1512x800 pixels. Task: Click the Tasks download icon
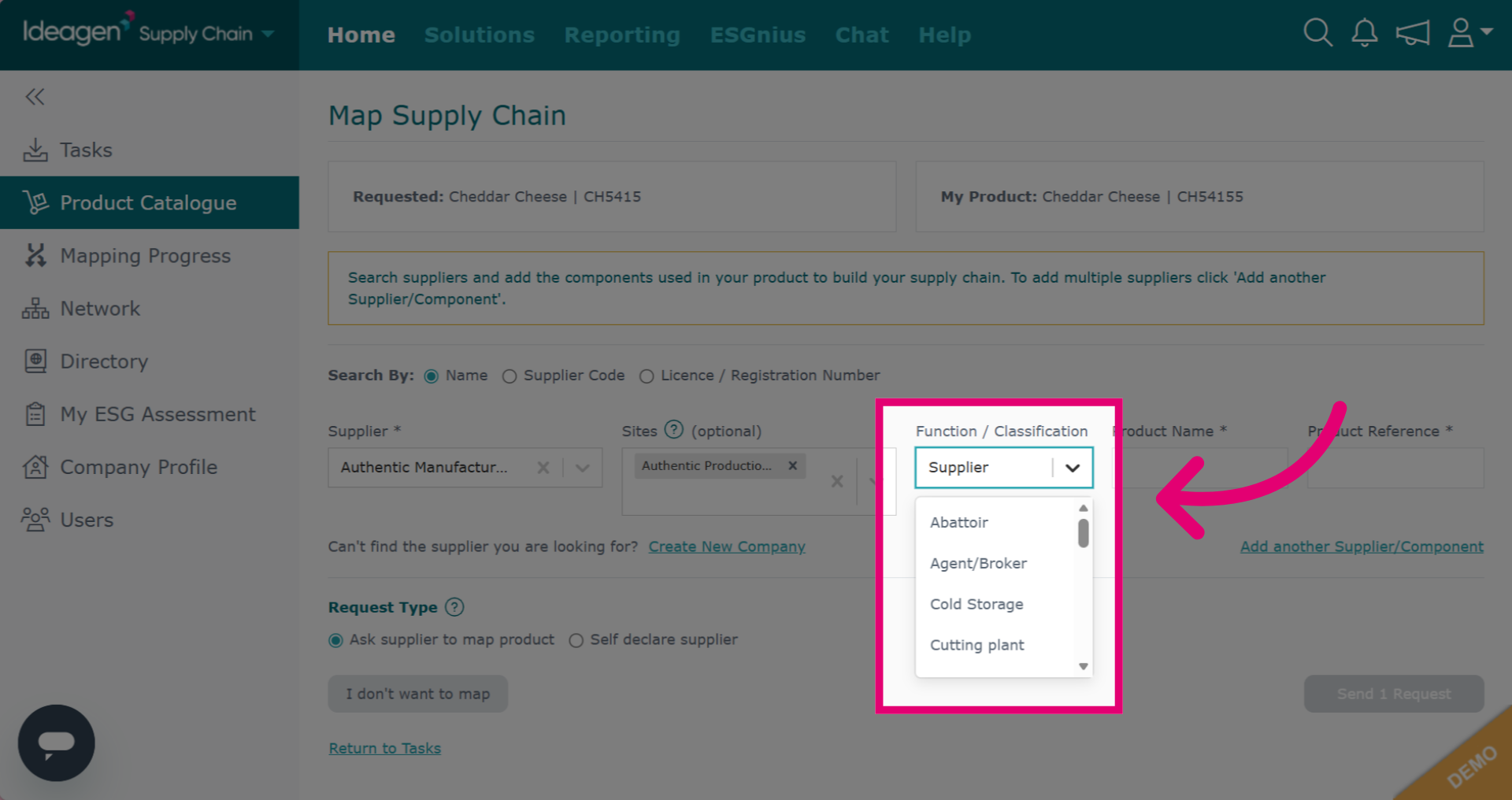tap(35, 150)
